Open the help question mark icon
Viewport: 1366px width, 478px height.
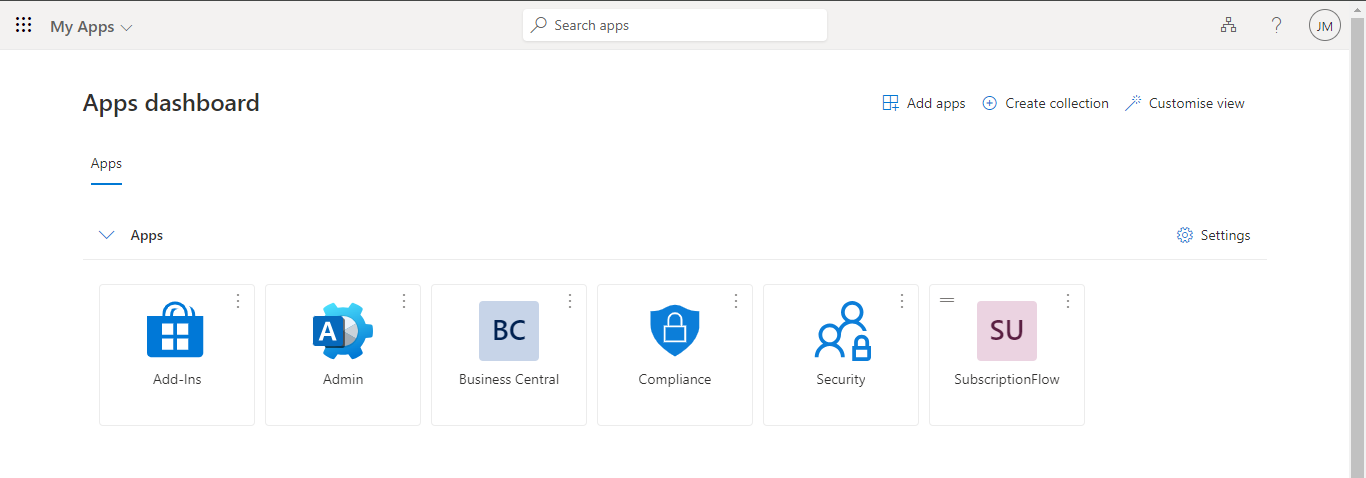pyautogui.click(x=1276, y=26)
